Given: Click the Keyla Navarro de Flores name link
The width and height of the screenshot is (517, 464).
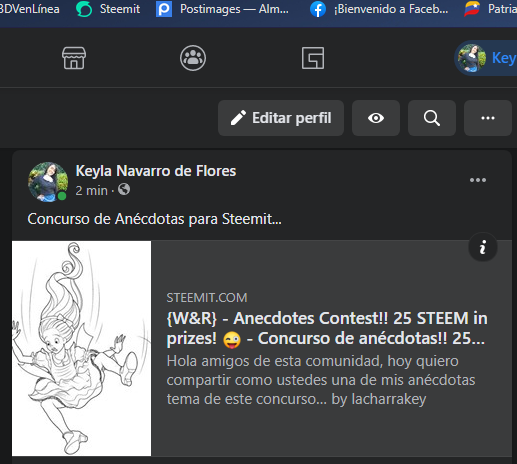Looking at the screenshot, I should [x=156, y=171].
